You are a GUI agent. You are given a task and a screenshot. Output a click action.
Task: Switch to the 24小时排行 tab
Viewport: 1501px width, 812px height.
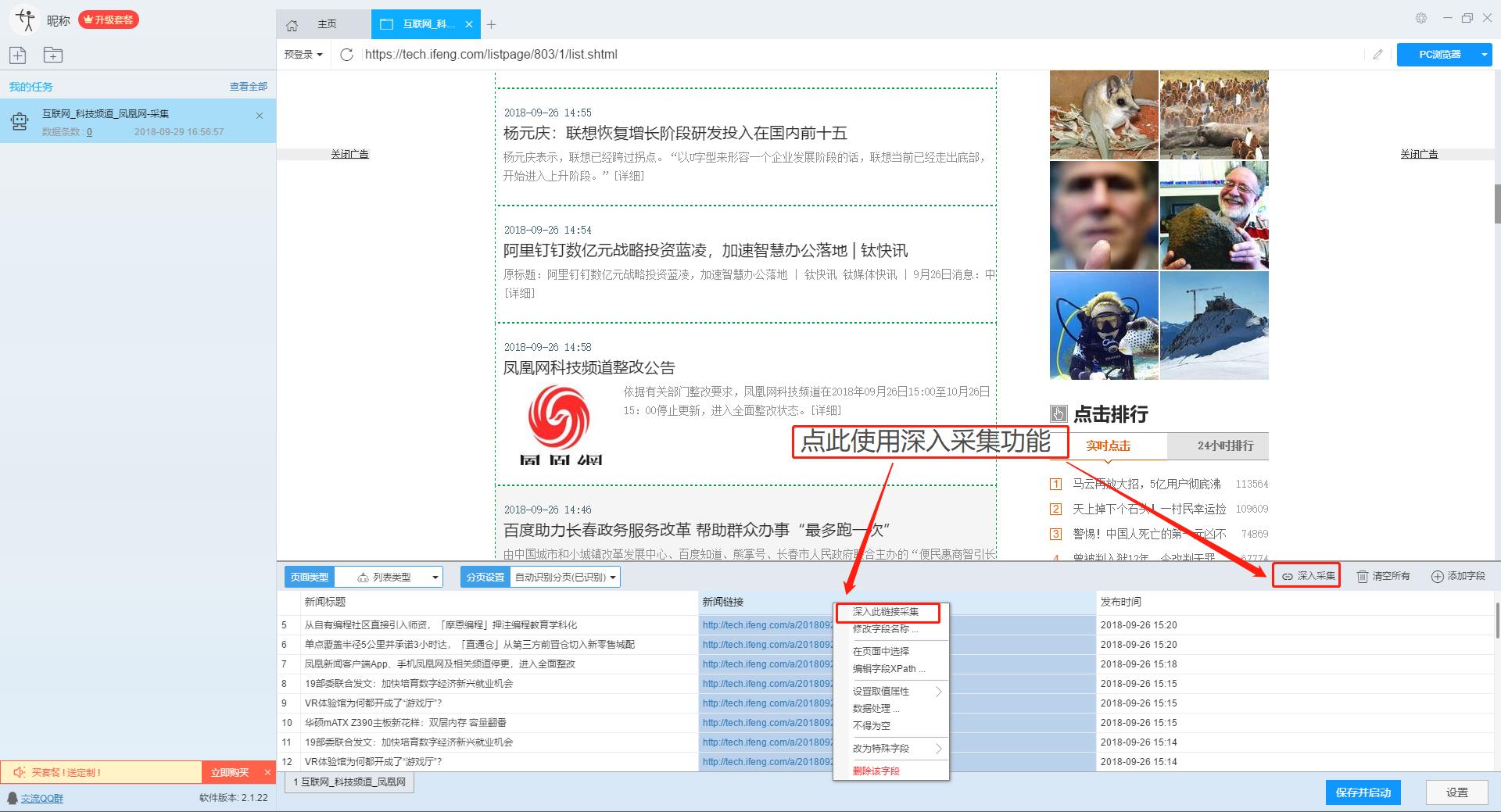[x=1216, y=445]
